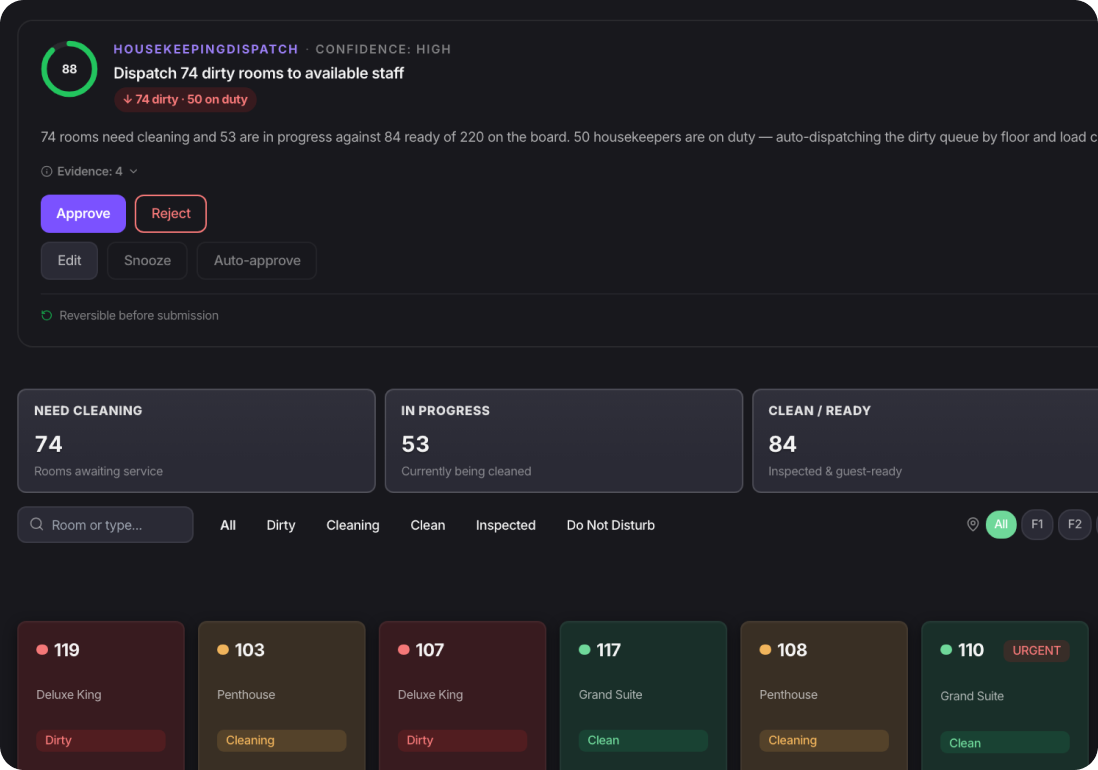Click the HOUSEKEEPINGDISPATCH label

[206, 49]
